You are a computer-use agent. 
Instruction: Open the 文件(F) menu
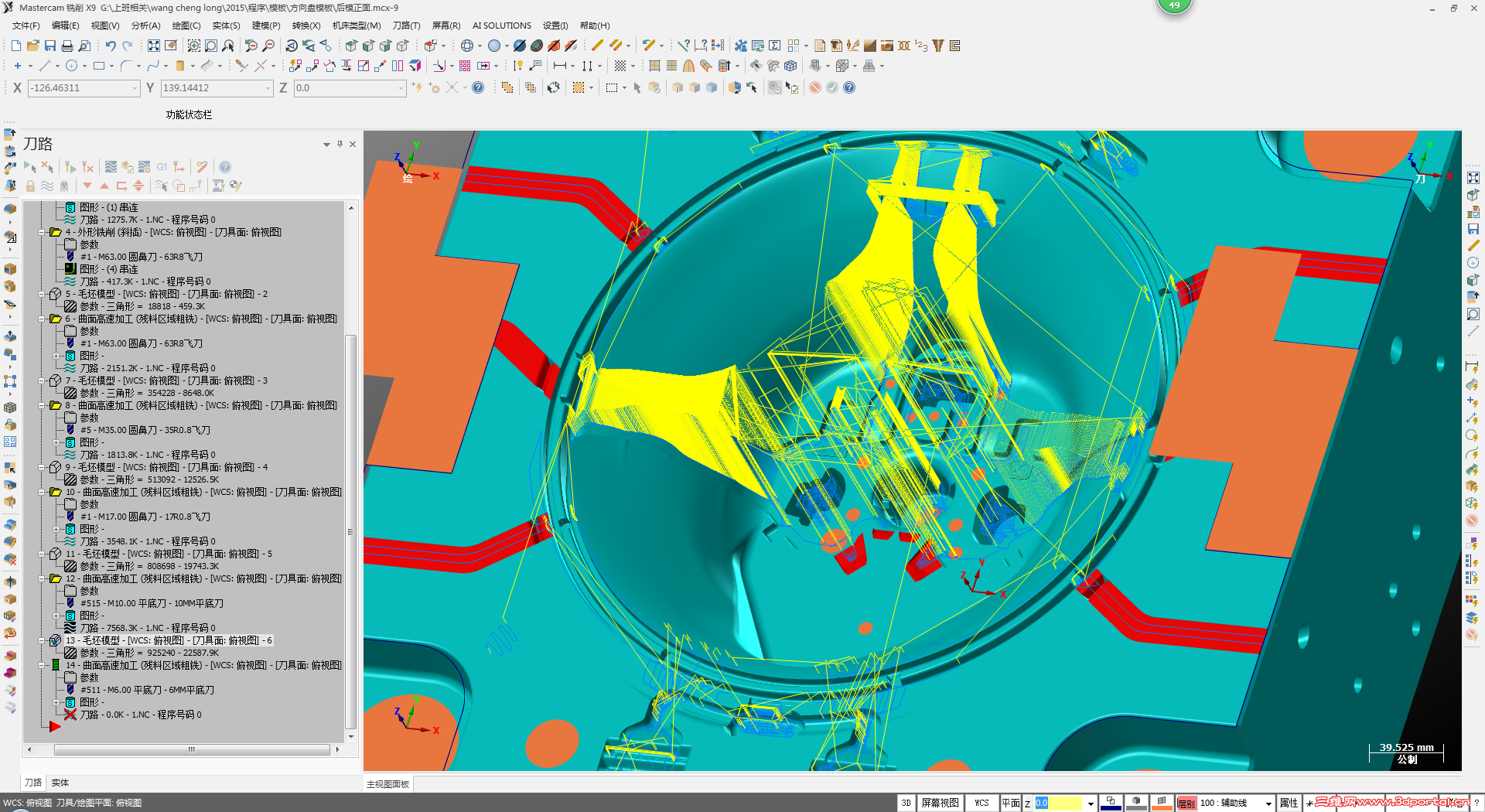(x=26, y=26)
